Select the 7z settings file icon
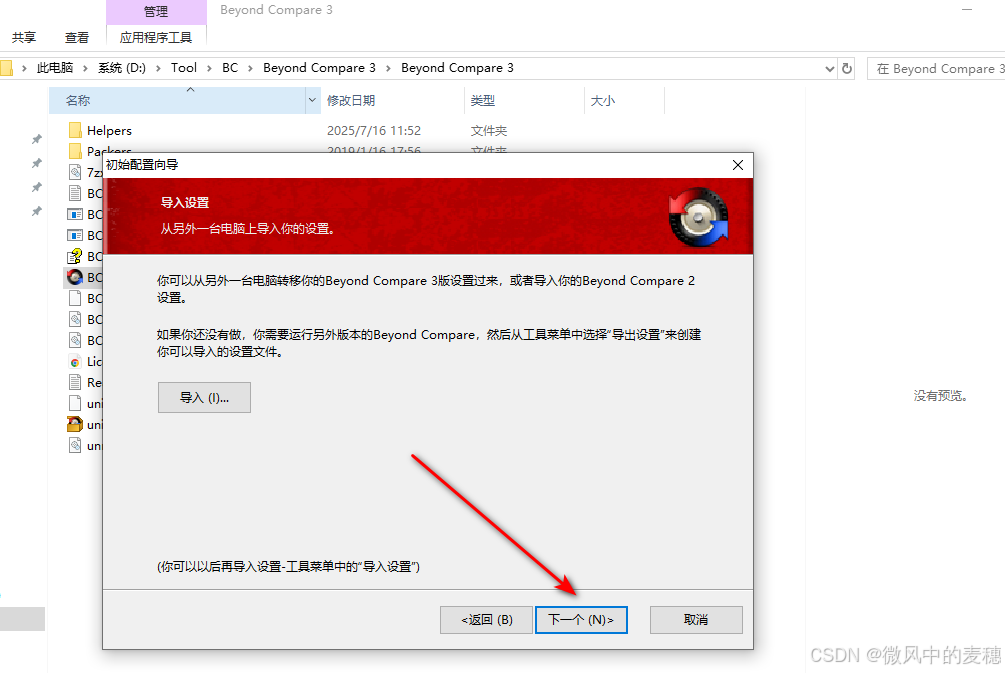This screenshot has width=1005, height=673. coord(75,172)
